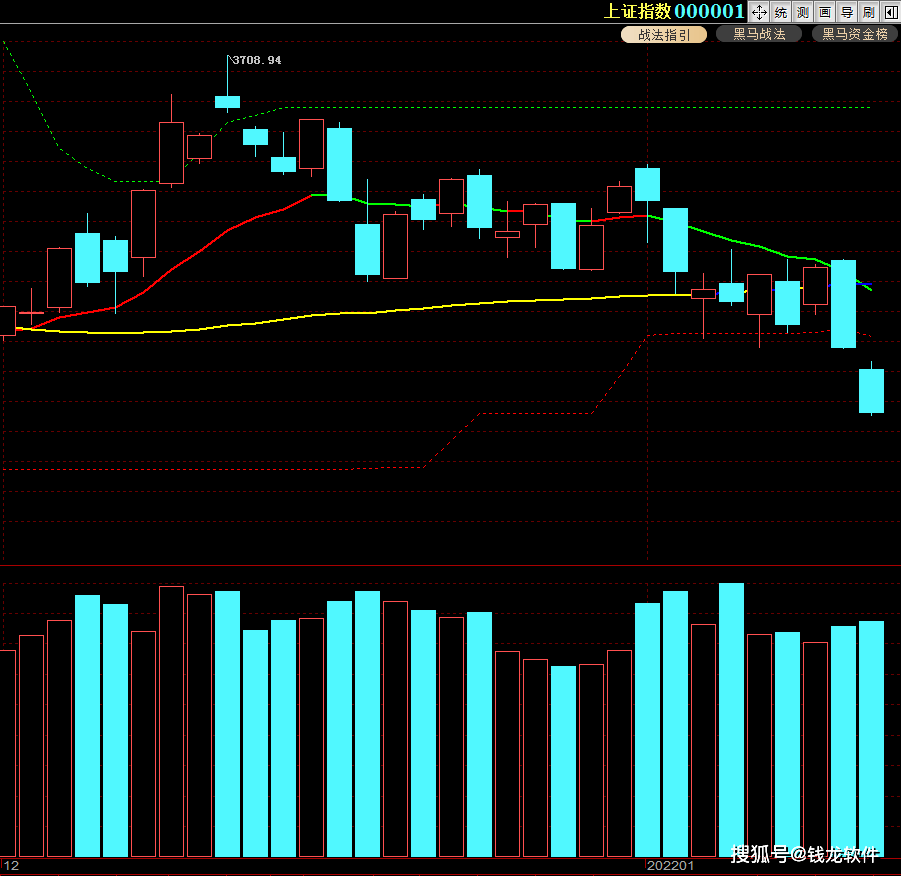This screenshot has height=876, width=901.
Task: Click the tallest cyan volume bar
Action: [x=731, y=720]
